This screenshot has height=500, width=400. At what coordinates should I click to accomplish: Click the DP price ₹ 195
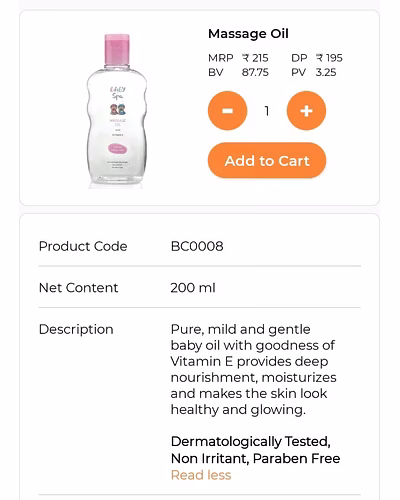click(x=329, y=58)
